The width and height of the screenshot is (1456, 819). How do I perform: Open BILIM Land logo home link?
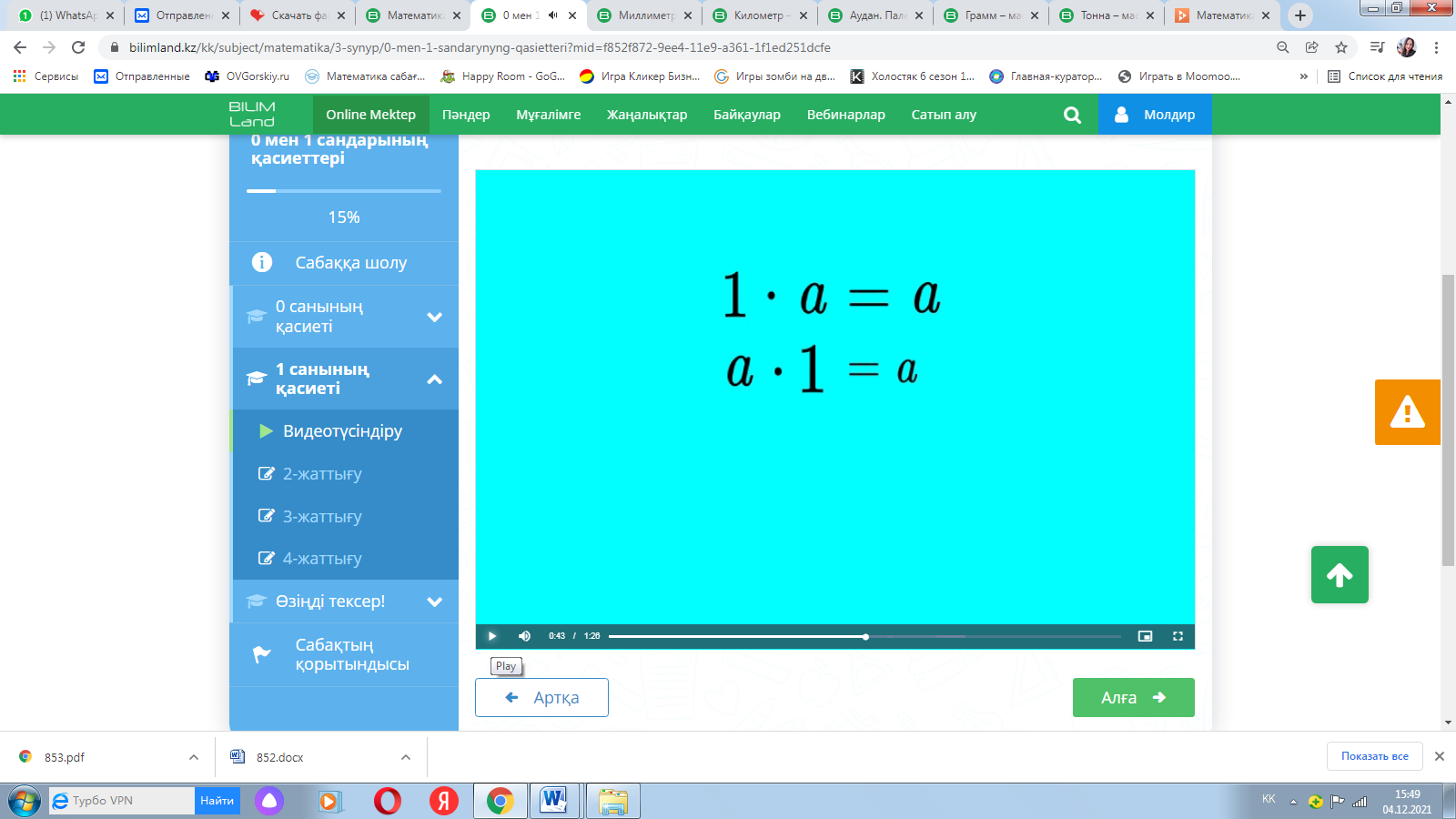[252, 115]
